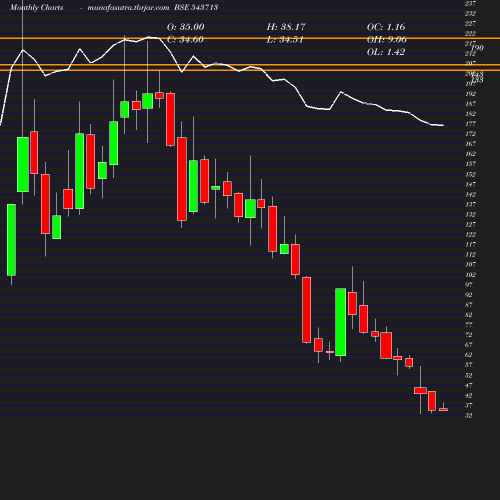Click the 52 price axis label

(x=469, y=375)
